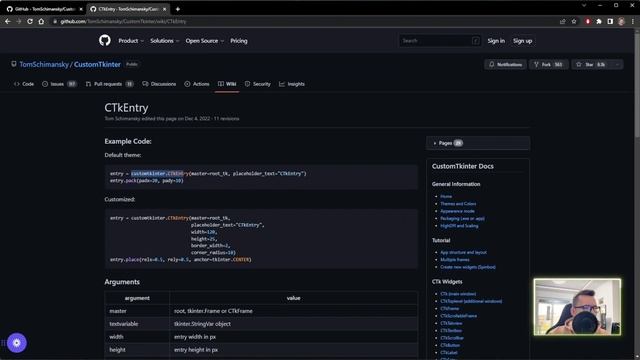Expand the Product menu
The height and width of the screenshot is (360, 640).
[x=131, y=41]
